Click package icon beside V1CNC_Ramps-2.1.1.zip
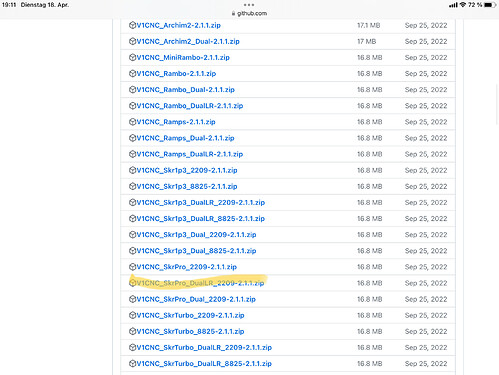 point(132,122)
